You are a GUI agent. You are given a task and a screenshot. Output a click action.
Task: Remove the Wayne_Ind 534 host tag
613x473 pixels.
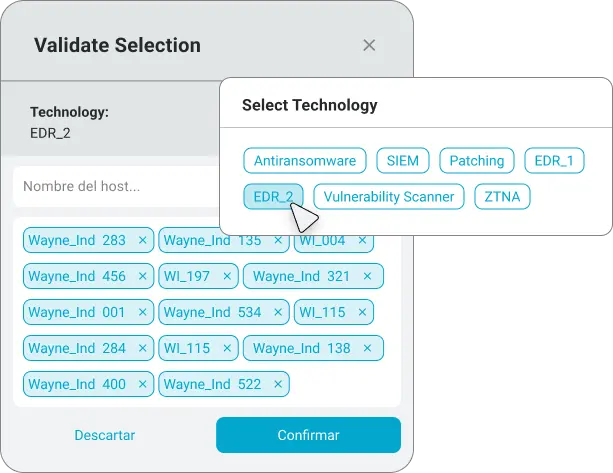tap(278, 312)
